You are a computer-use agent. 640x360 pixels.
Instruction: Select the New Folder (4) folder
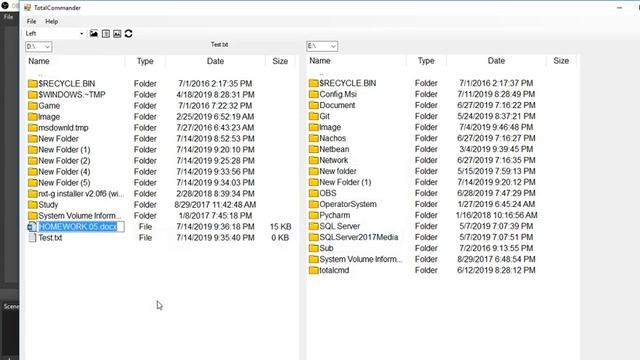point(59,172)
